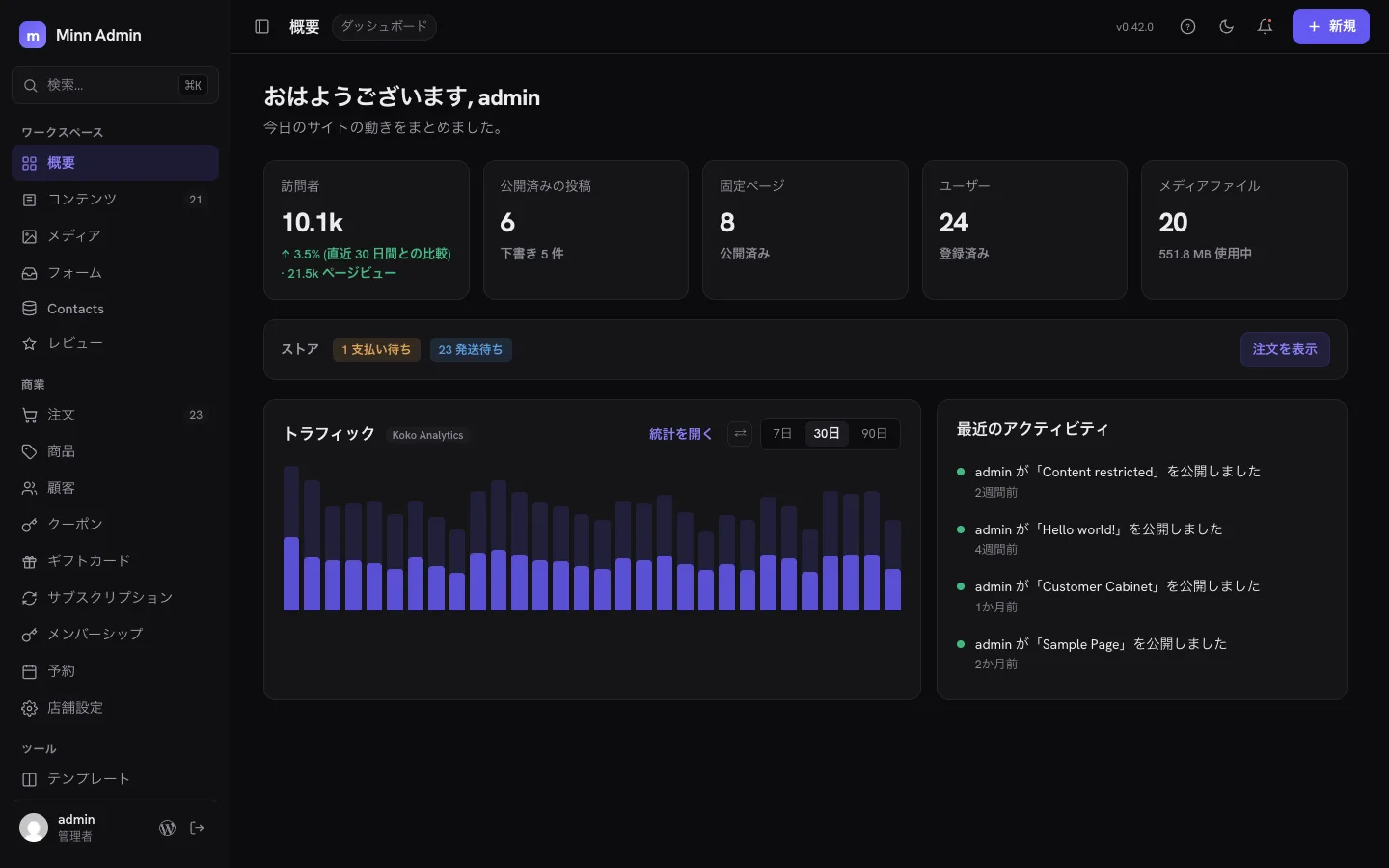Image resolution: width=1389 pixels, height=868 pixels.
Task: Open the 統計を開く link
Action: pos(680,434)
